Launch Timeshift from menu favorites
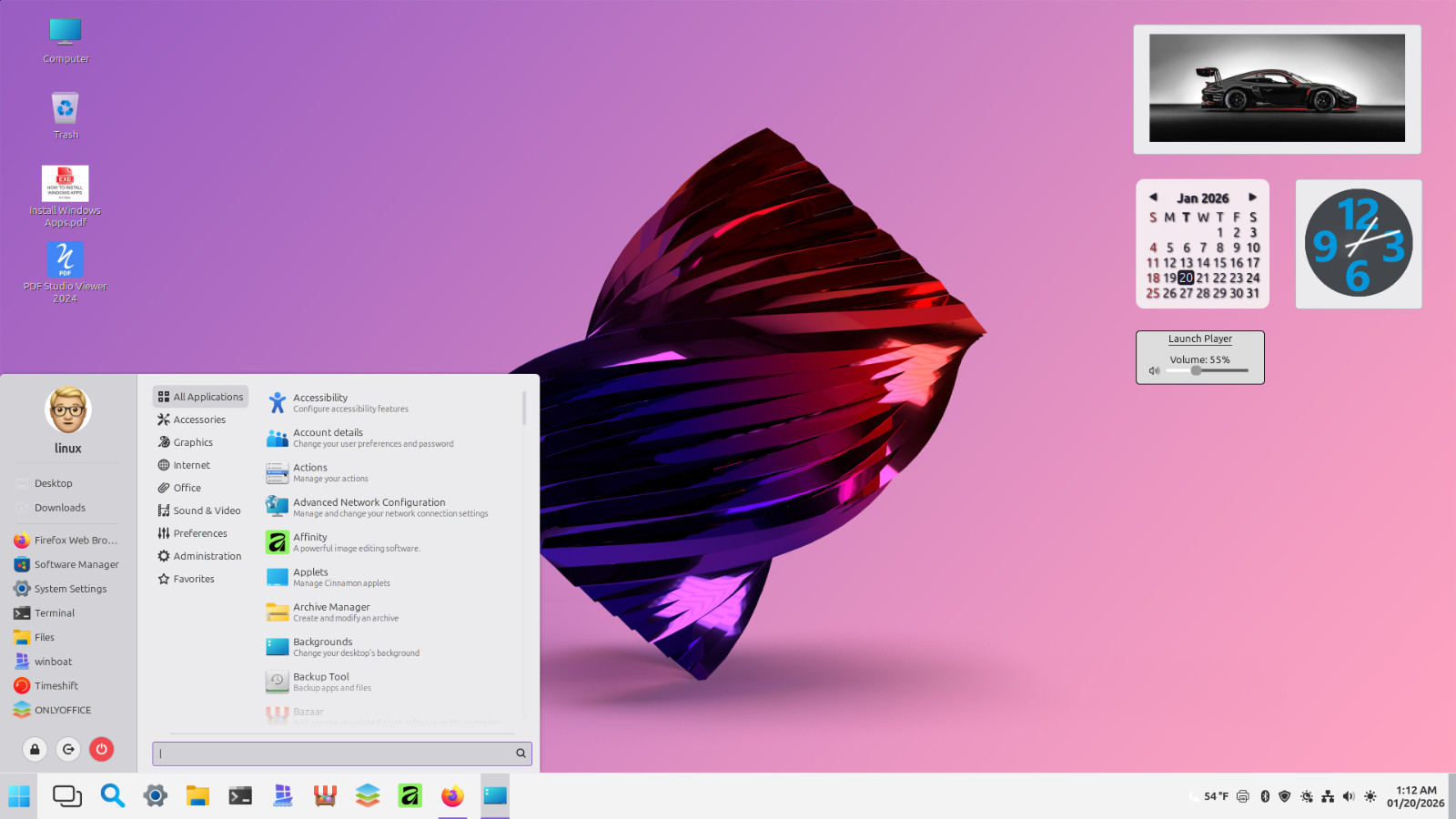The image size is (1456, 819). coord(67,686)
